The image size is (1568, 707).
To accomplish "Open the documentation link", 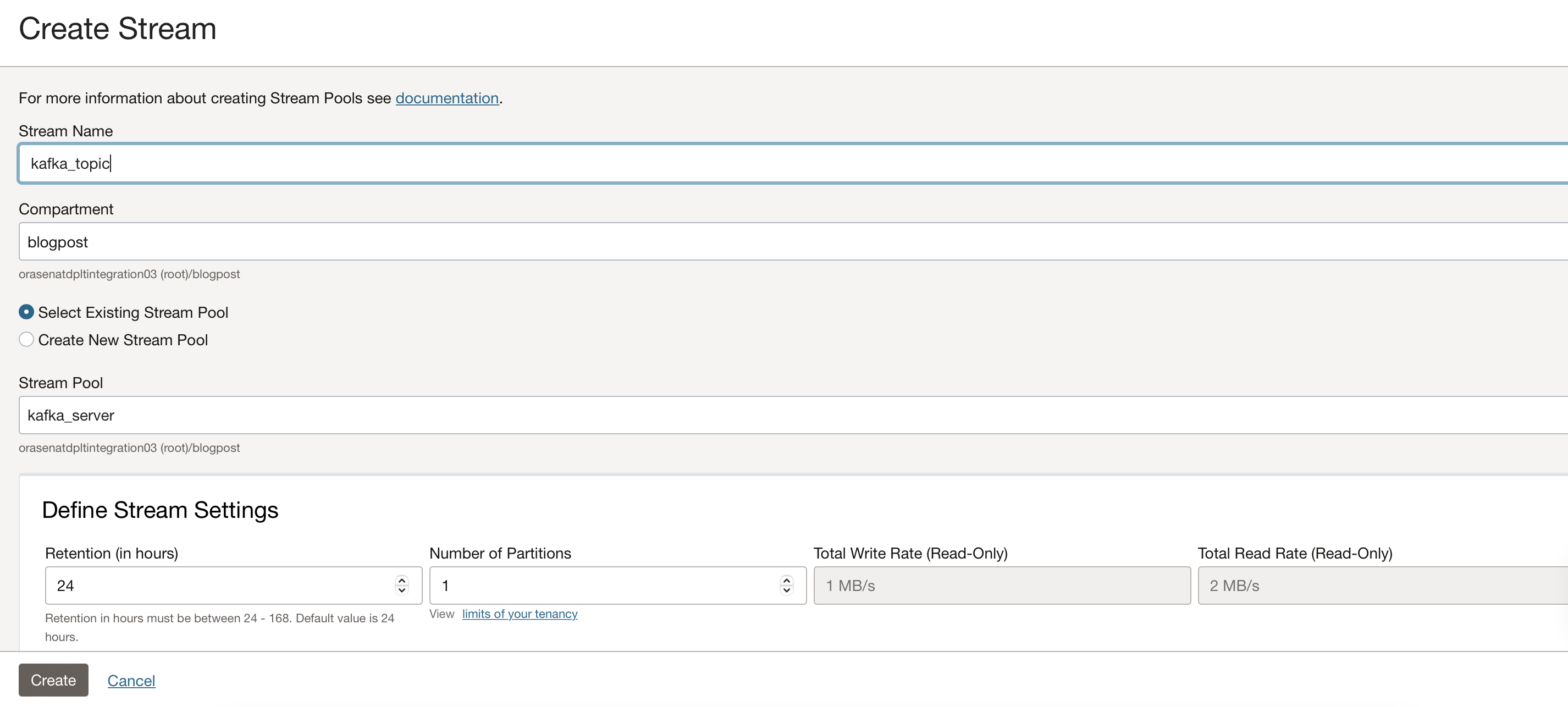I will [x=447, y=98].
